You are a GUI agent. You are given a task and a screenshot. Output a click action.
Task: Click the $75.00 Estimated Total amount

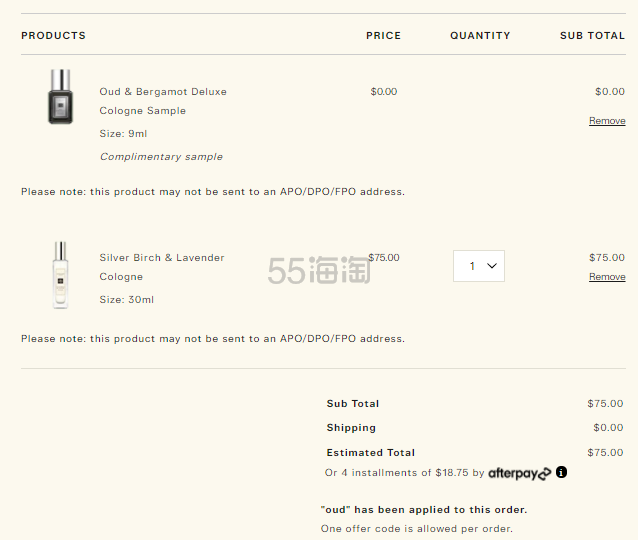coord(605,453)
